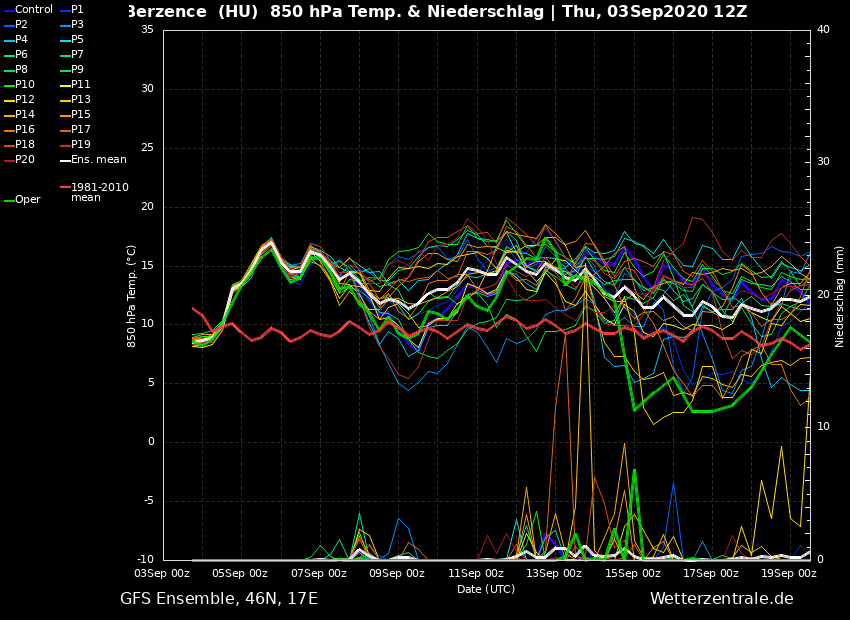This screenshot has width=850, height=620.
Task: Click the Niederschlag (mm) right axis label
Action: (840, 296)
